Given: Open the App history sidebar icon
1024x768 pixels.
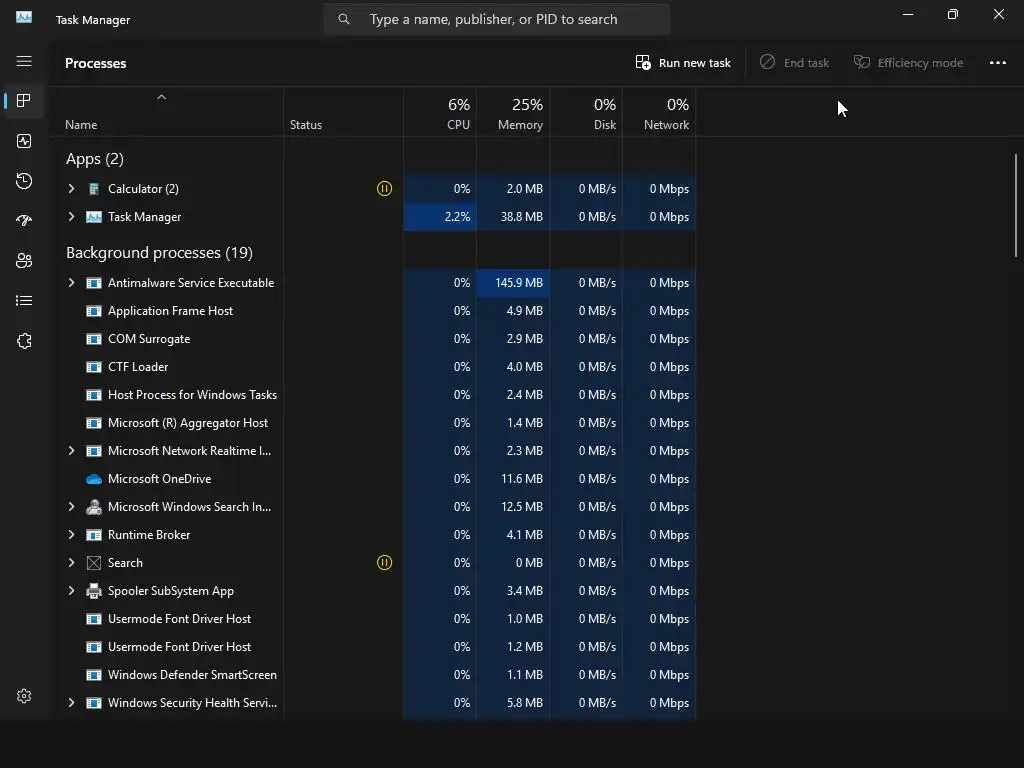Looking at the screenshot, I should pyautogui.click(x=24, y=181).
